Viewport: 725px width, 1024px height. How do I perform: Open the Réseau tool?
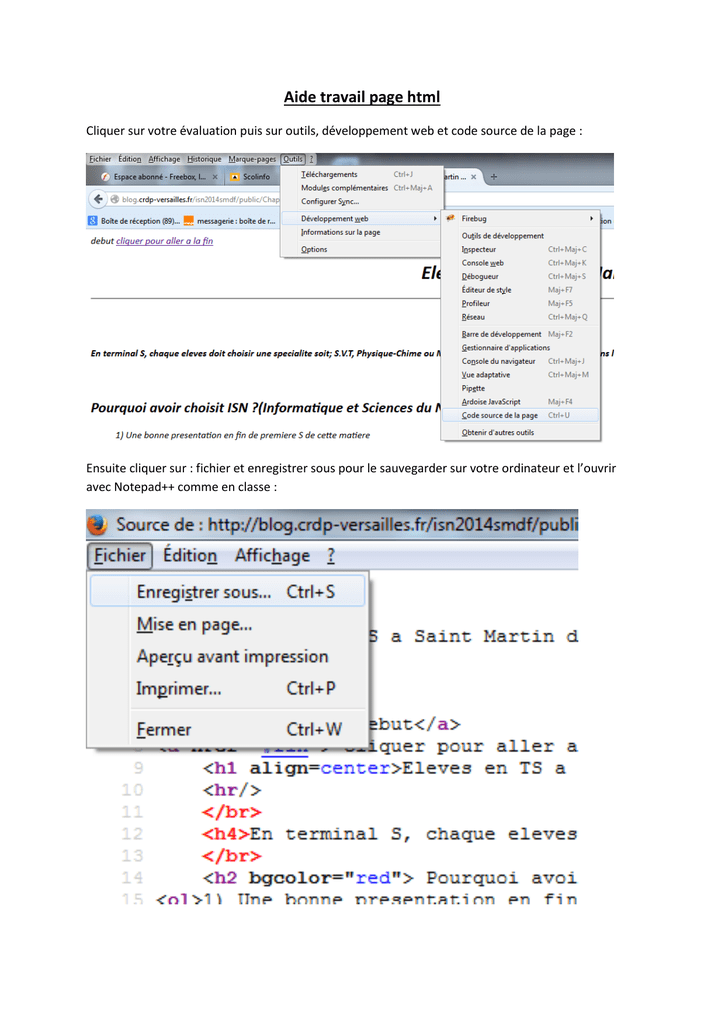pyautogui.click(x=521, y=317)
